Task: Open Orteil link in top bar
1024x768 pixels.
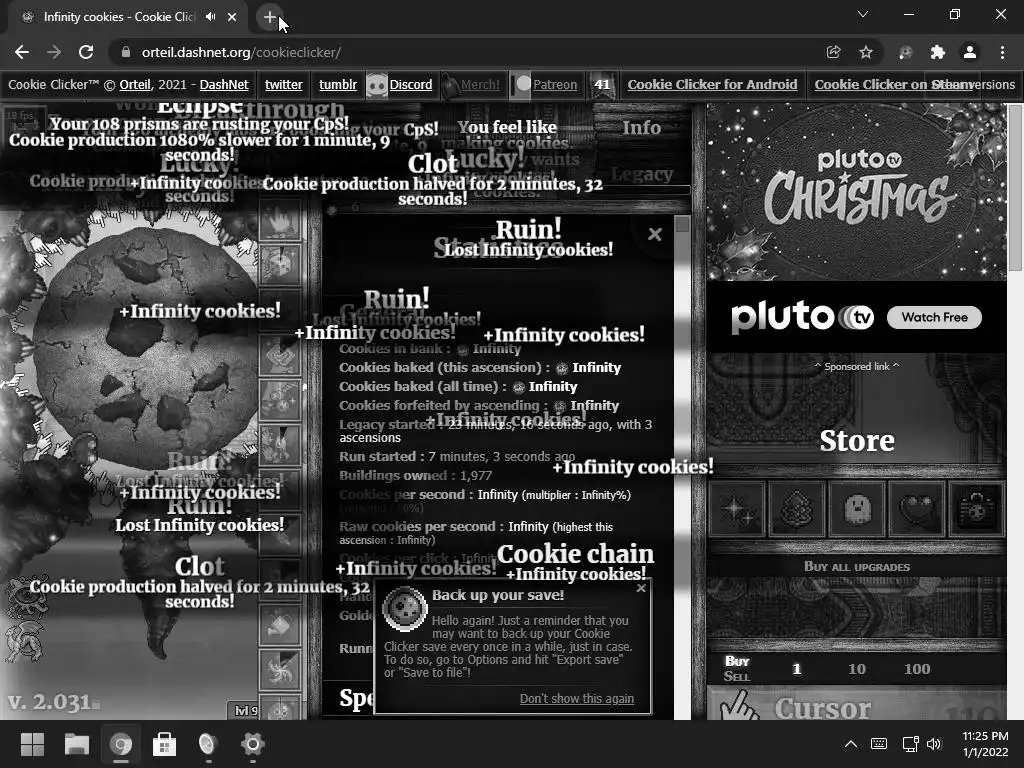Action: (x=135, y=84)
